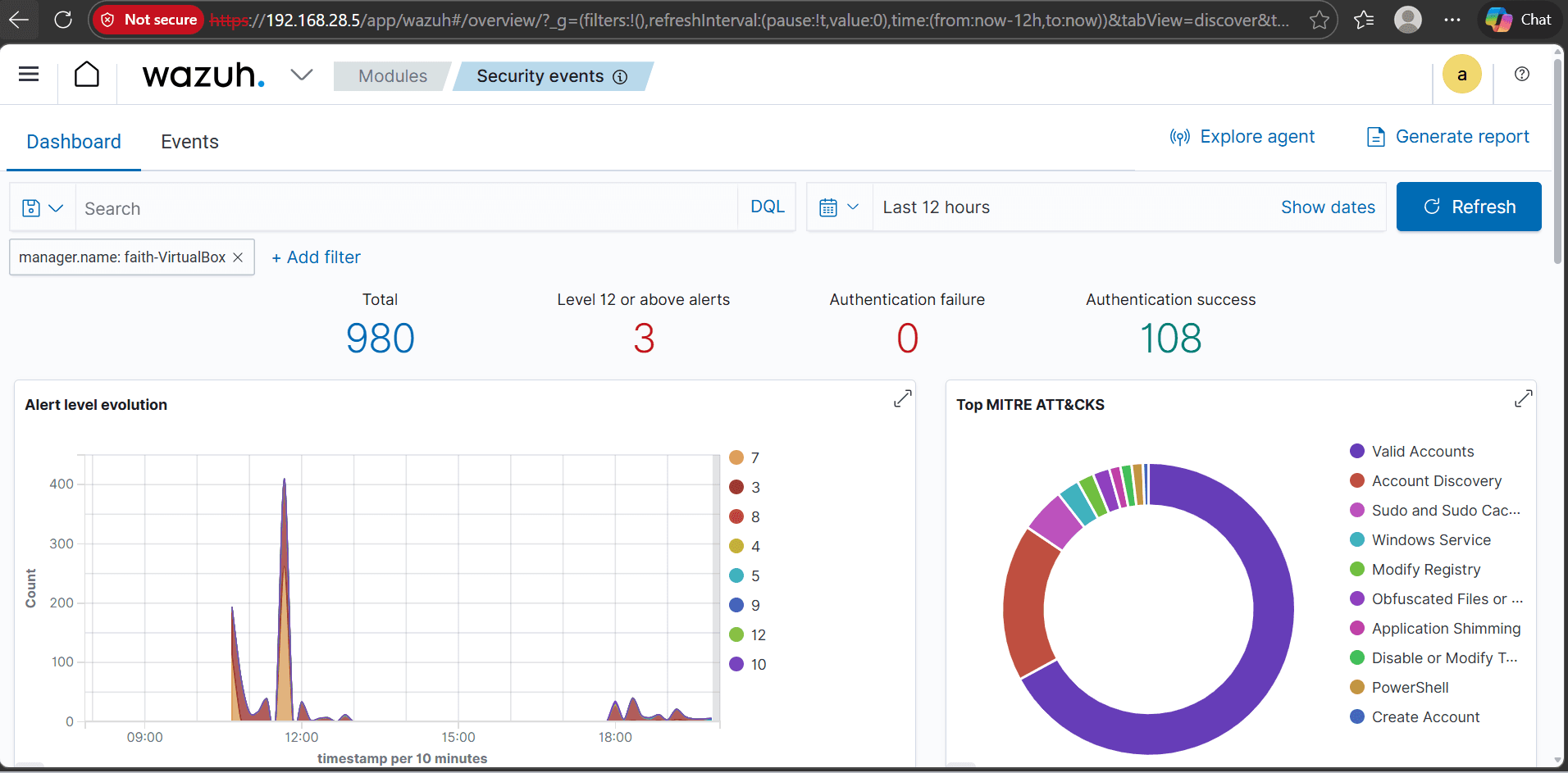Click the manager.name: faith-VirtualBox filter pill
This screenshot has height=773, width=1568.
tap(122, 257)
